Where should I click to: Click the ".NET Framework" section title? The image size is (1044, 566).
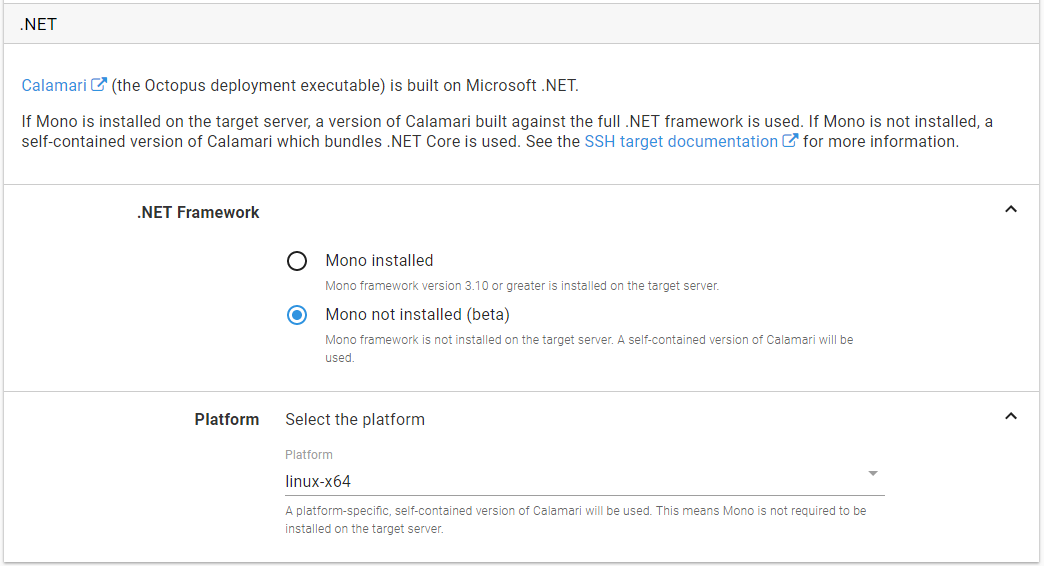coord(198,212)
